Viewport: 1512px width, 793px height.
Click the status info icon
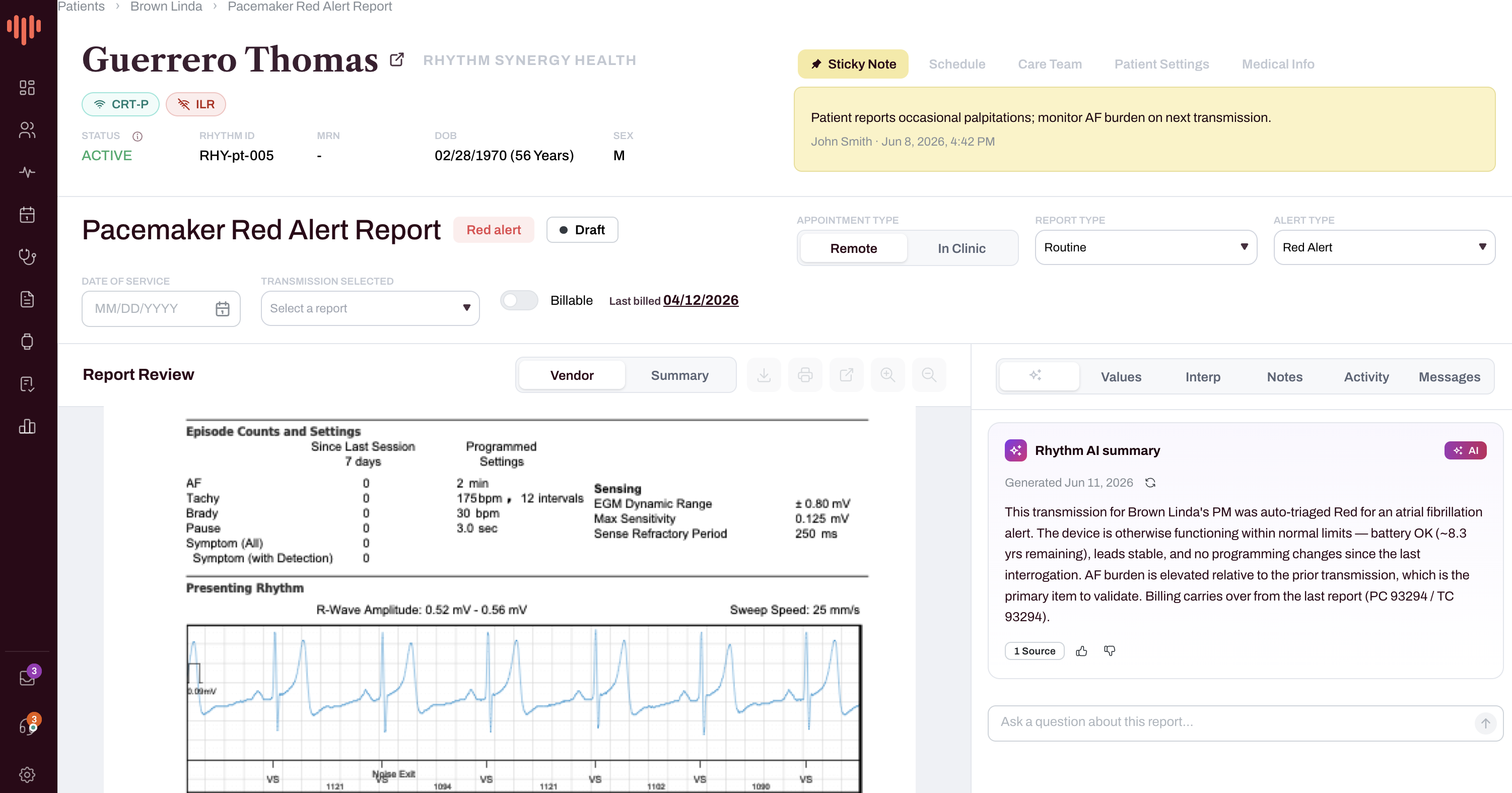pos(138,136)
